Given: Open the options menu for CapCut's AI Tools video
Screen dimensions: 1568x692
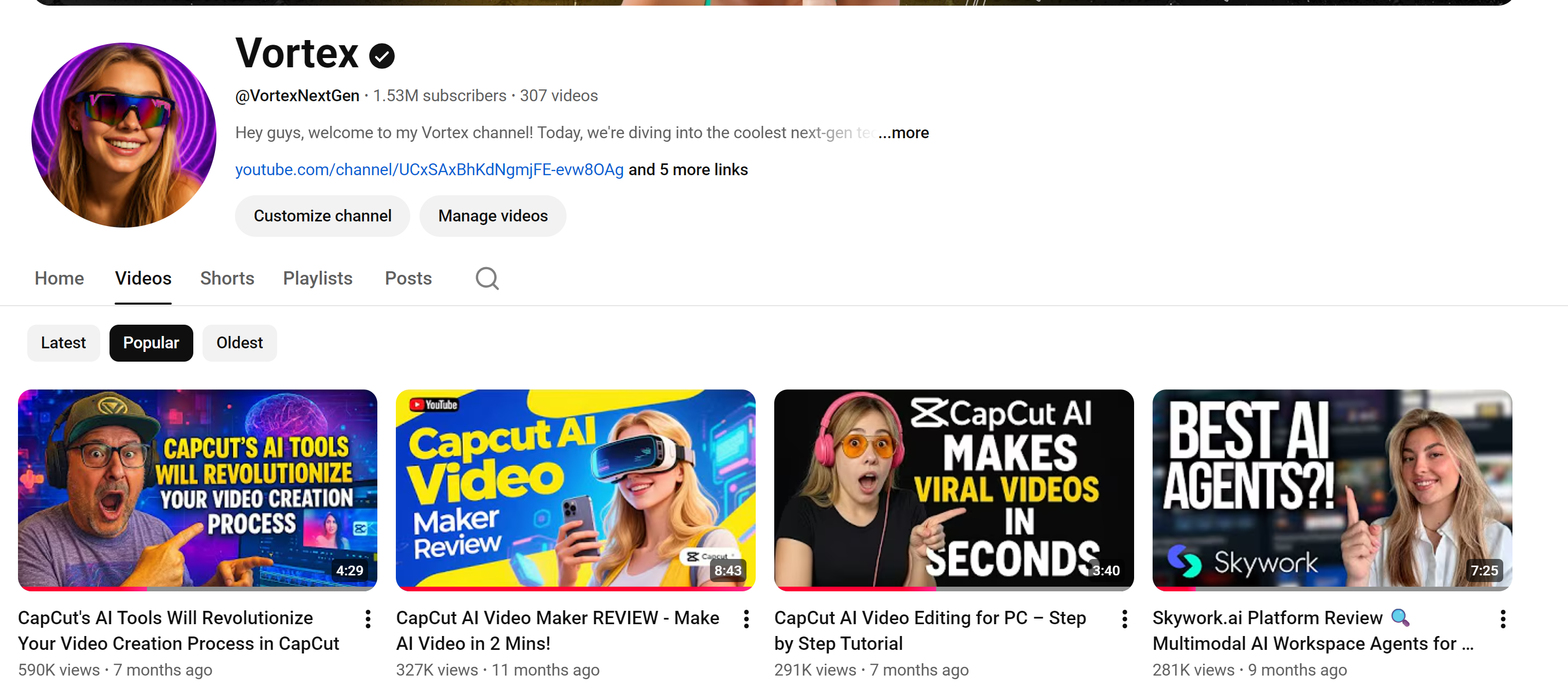Looking at the screenshot, I should click(368, 619).
